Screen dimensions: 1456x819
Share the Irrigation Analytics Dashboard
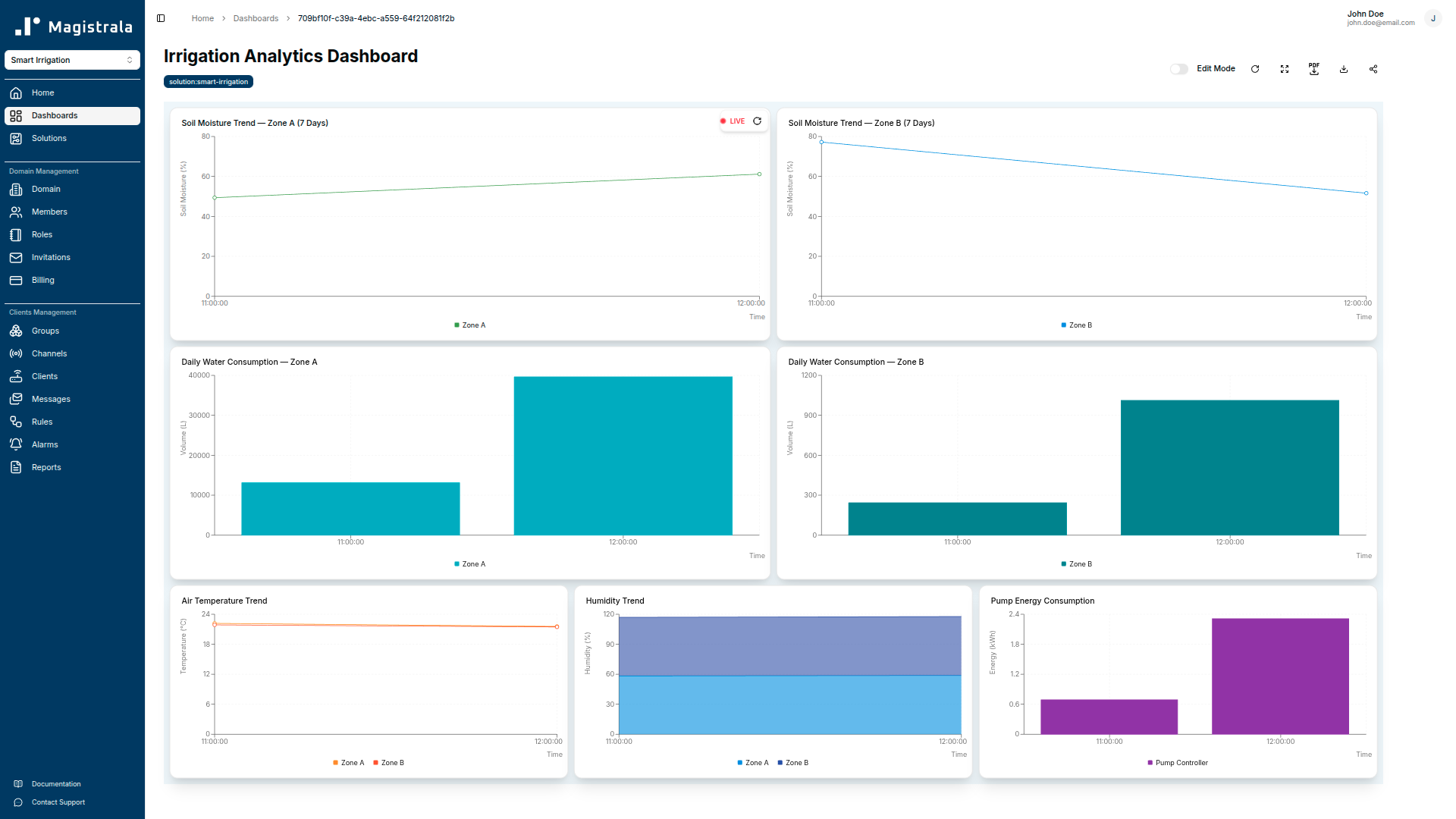1373,69
